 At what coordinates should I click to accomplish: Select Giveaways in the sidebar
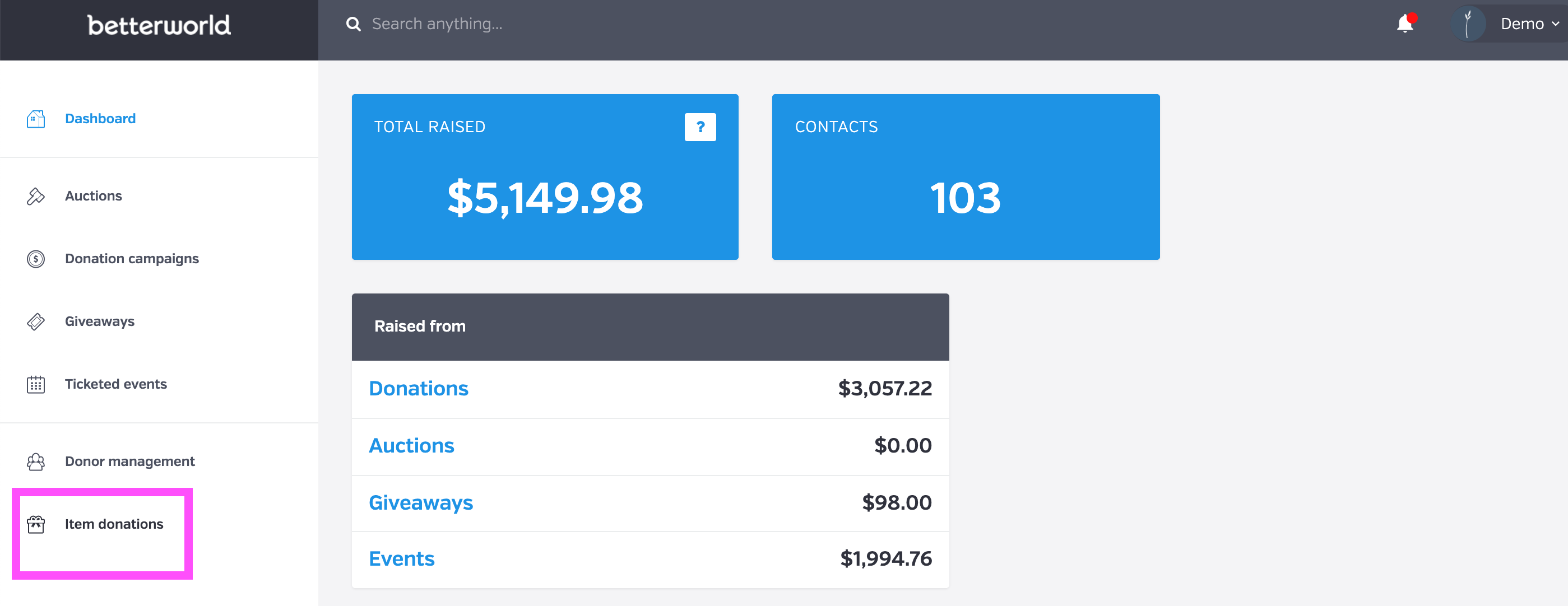click(100, 321)
